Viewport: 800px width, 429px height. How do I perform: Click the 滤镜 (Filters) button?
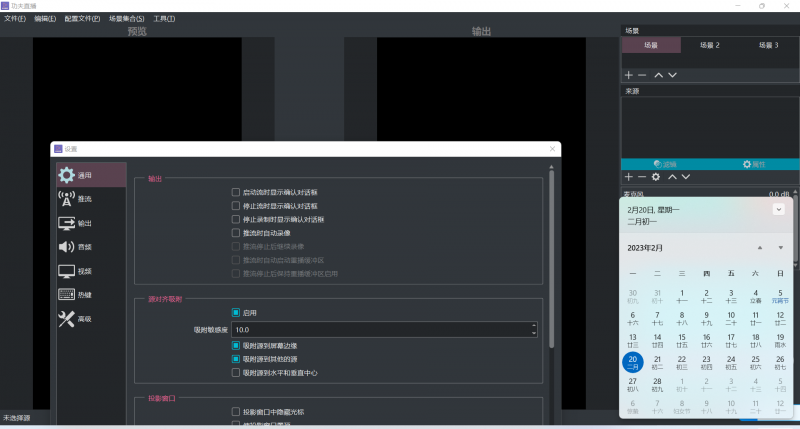pyautogui.click(x=664, y=164)
